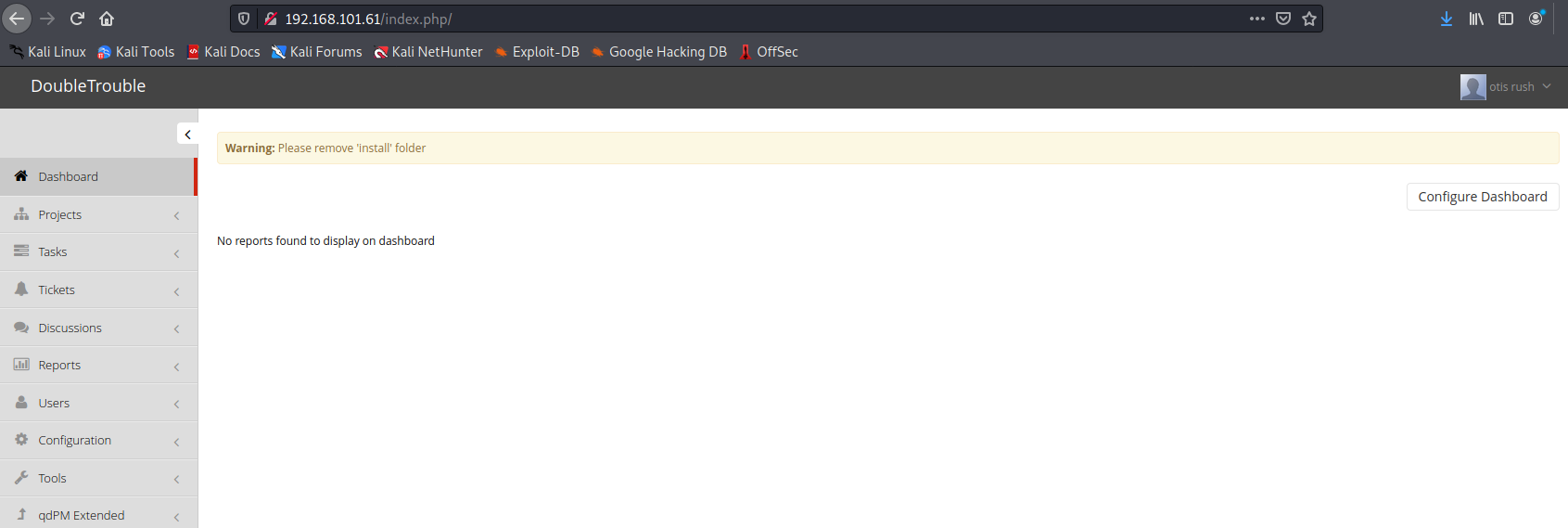Click the Dashboard home icon
This screenshot has height=528, width=1568.
coord(21,176)
